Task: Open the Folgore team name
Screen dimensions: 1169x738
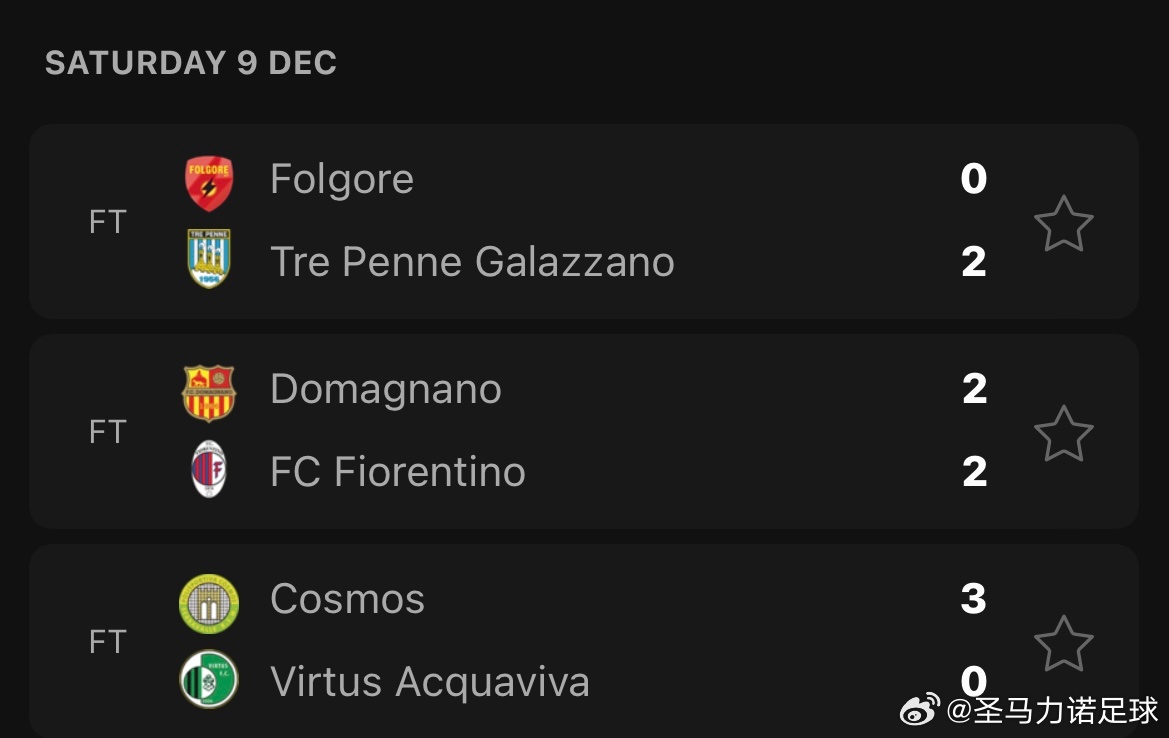Action: pyautogui.click(x=342, y=180)
